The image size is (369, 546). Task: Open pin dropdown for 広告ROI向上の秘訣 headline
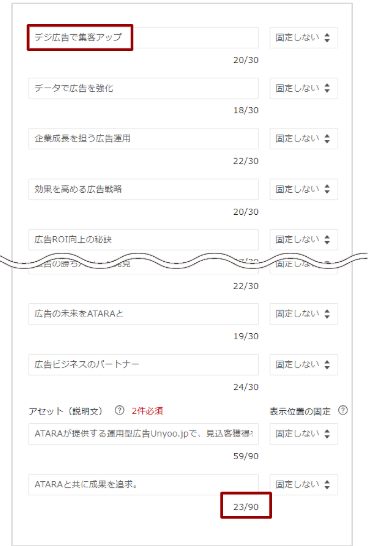[304, 240]
